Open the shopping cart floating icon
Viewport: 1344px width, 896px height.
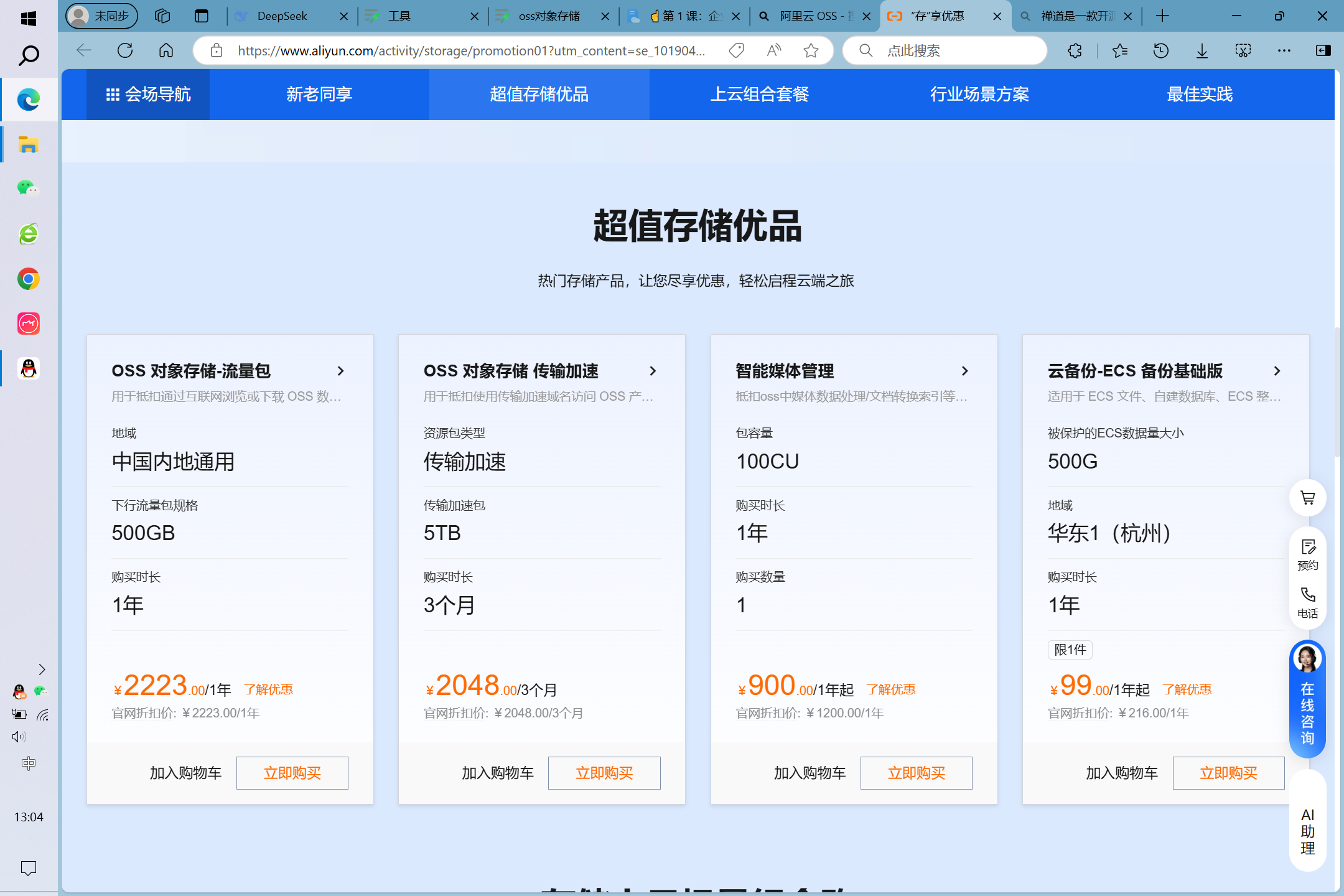pos(1308,498)
